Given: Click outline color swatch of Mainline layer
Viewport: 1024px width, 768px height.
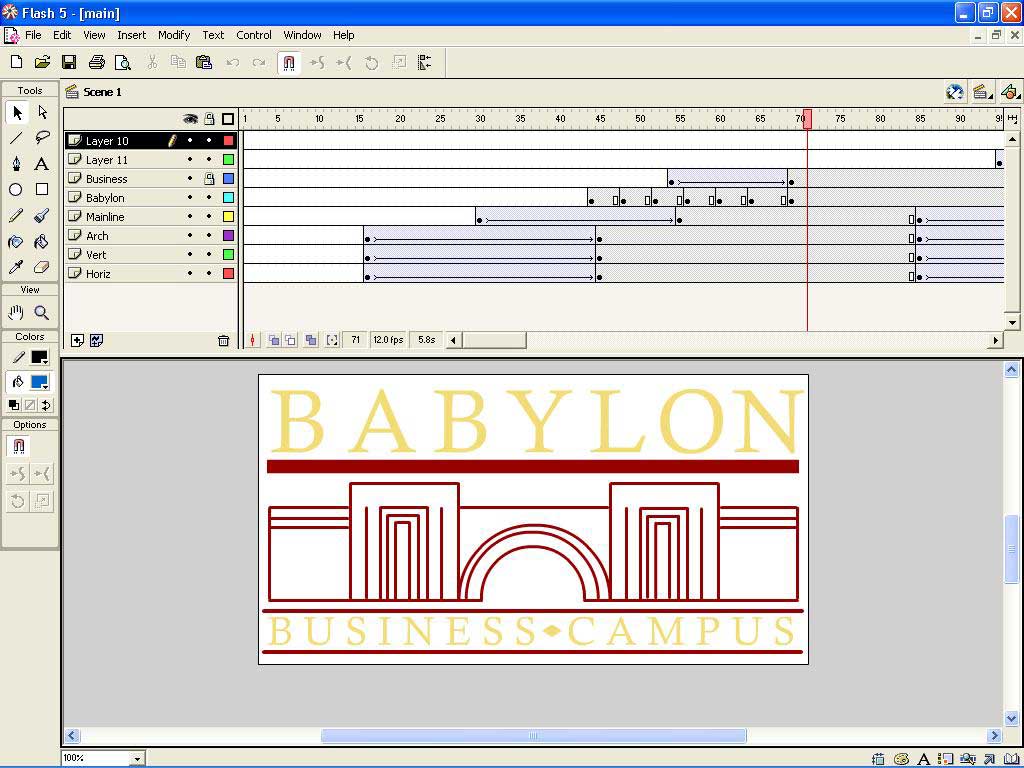Looking at the screenshot, I should [229, 216].
